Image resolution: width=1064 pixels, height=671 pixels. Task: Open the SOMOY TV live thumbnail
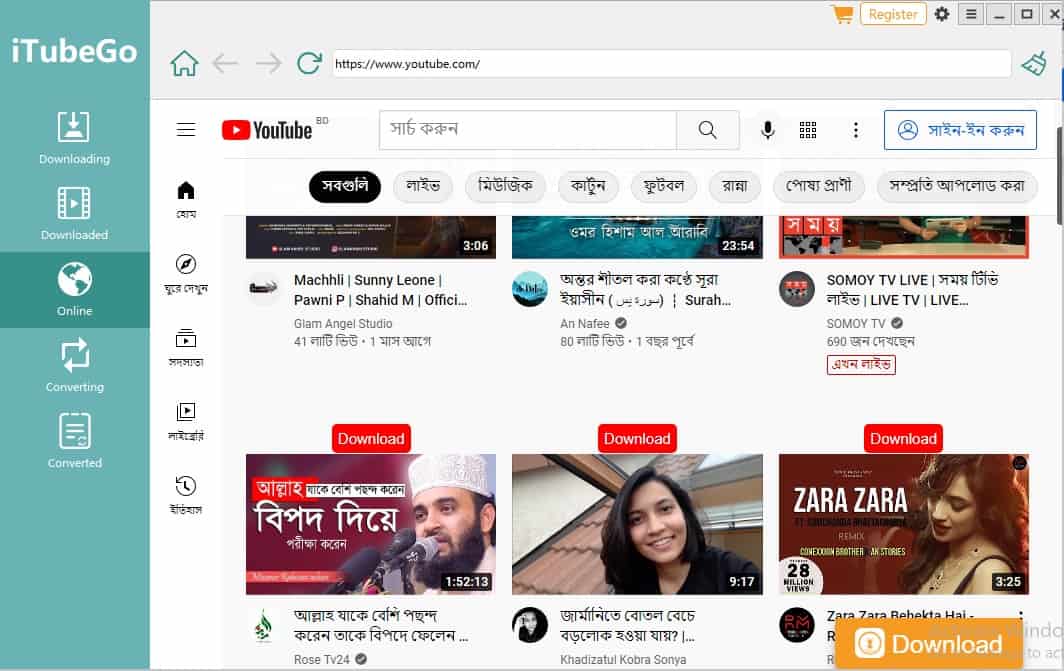[x=904, y=237]
